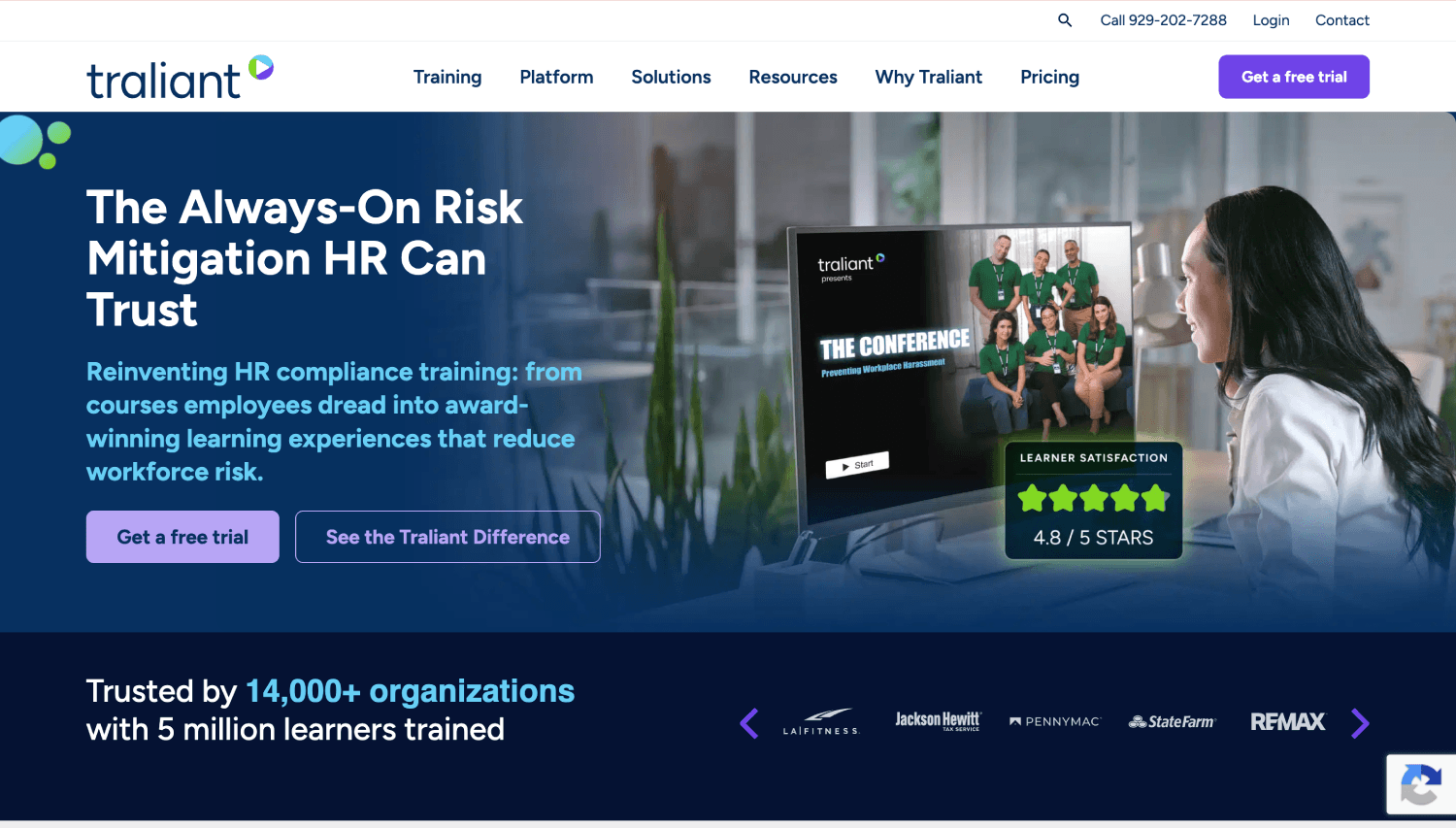Viewport: 1456px width, 828px height.
Task: Open the Why Traliant menu
Action: (929, 77)
